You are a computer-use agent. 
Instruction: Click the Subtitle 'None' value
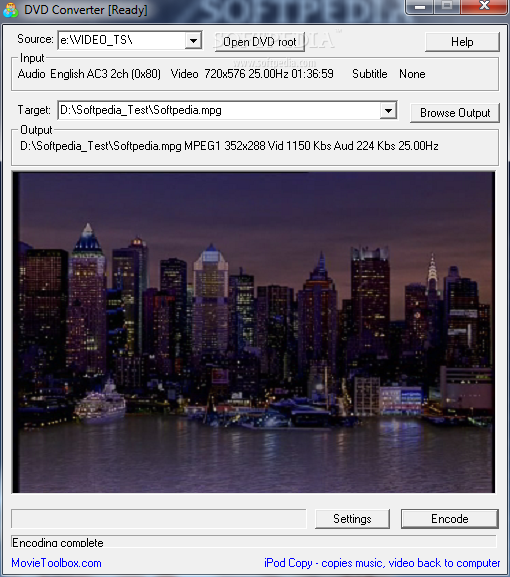click(412, 74)
